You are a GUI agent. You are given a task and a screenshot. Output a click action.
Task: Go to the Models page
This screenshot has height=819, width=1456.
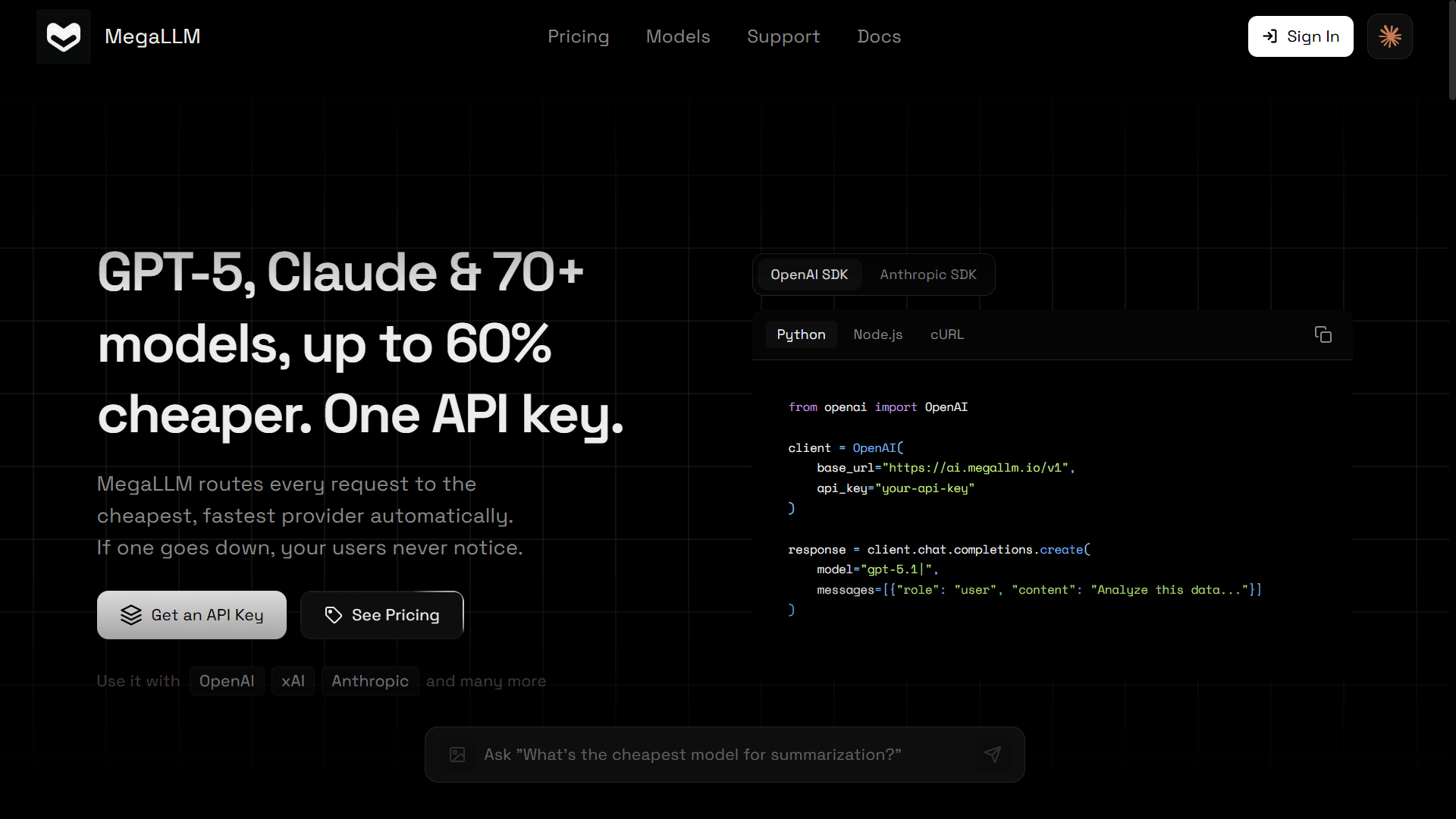pyautogui.click(x=678, y=36)
